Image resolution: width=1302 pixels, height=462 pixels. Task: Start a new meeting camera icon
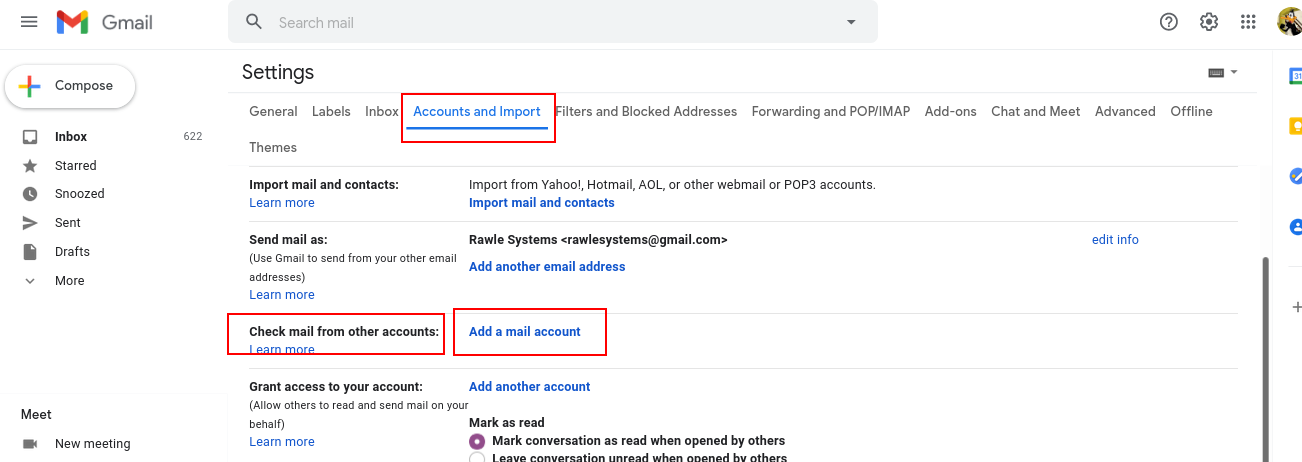30,443
